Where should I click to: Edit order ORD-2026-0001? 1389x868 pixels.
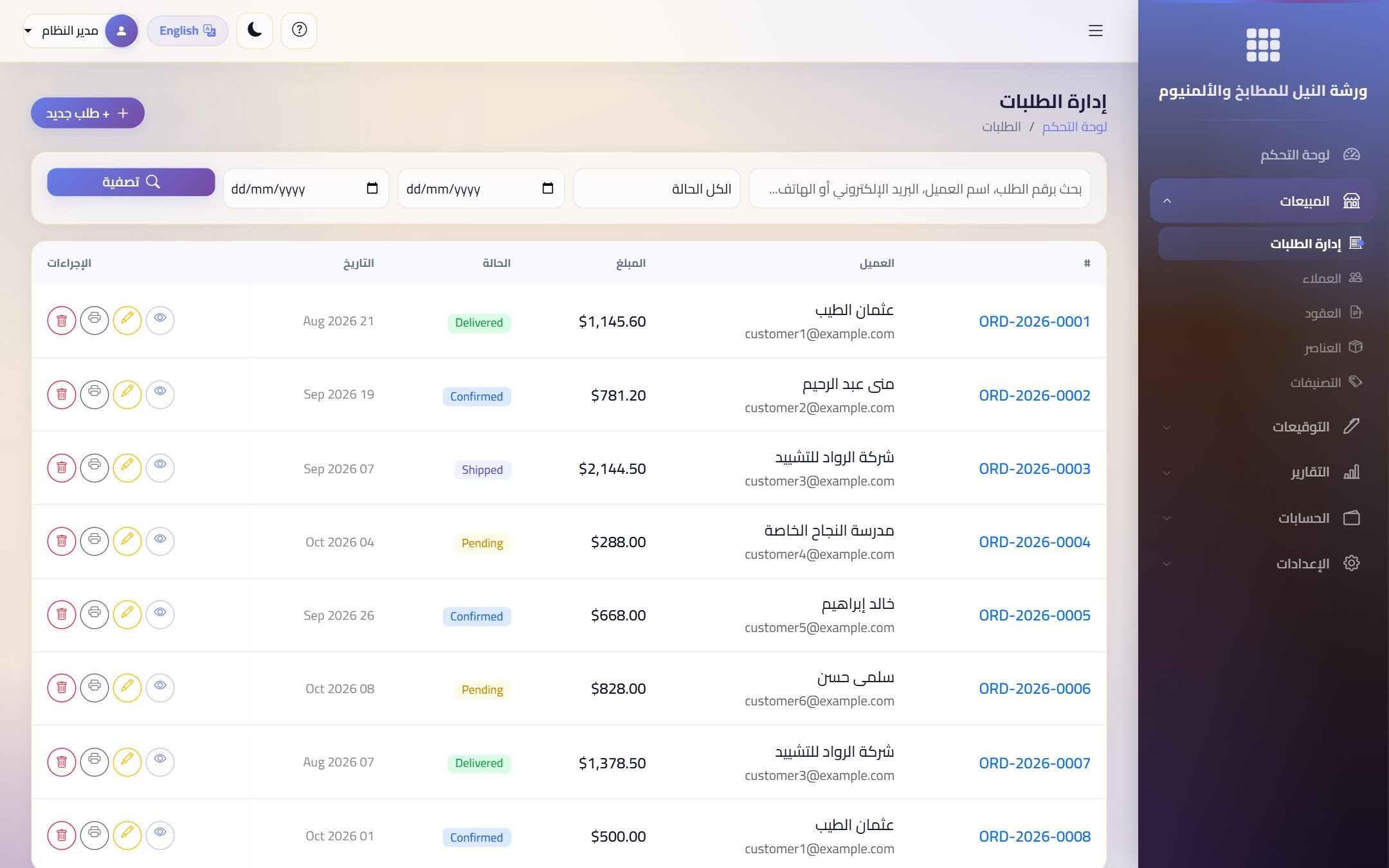[x=127, y=321]
